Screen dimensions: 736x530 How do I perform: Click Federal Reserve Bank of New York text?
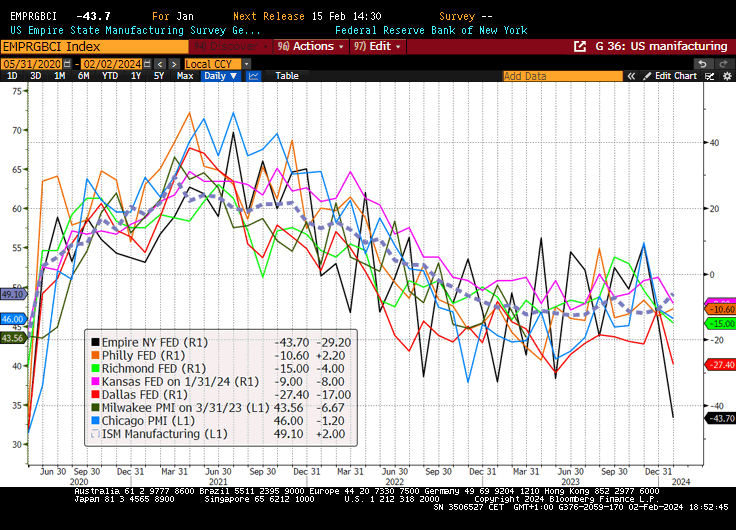tap(431, 31)
